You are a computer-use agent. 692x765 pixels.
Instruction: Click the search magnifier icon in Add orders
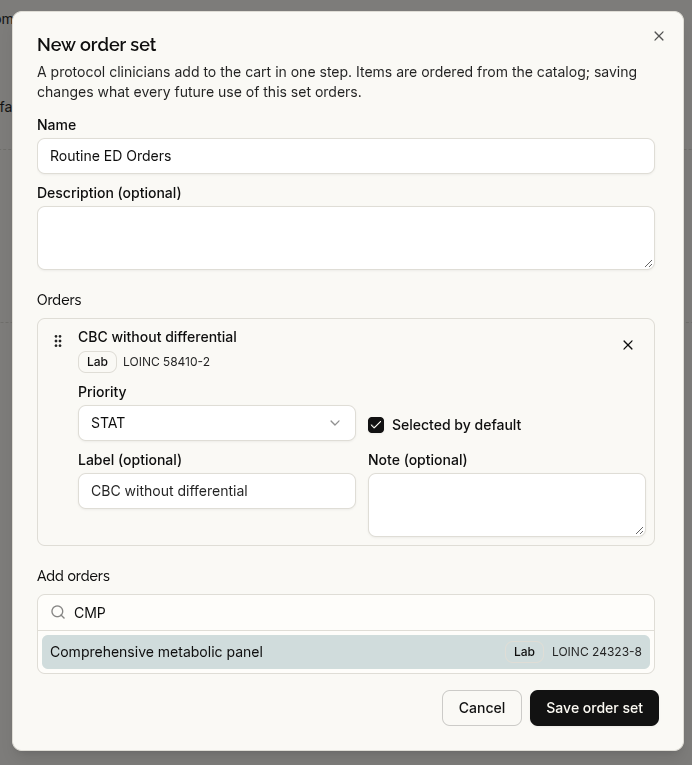point(58,612)
